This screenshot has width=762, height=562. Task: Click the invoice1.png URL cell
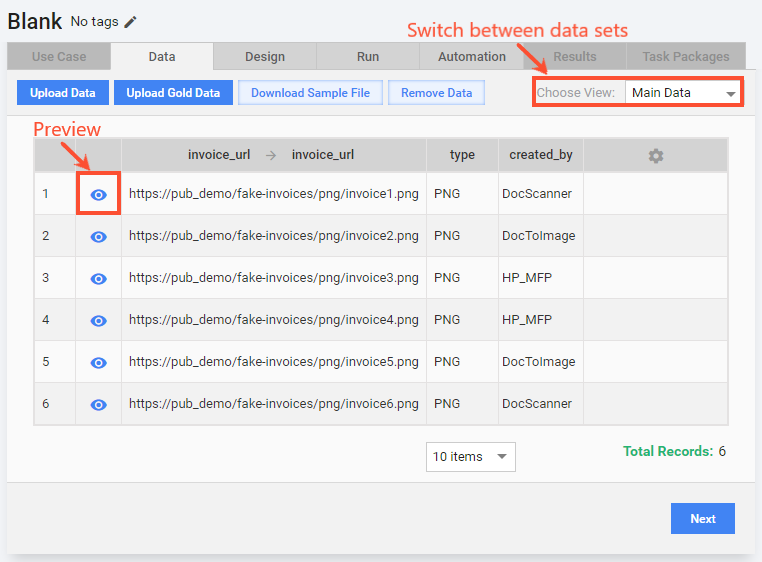[x=274, y=193]
